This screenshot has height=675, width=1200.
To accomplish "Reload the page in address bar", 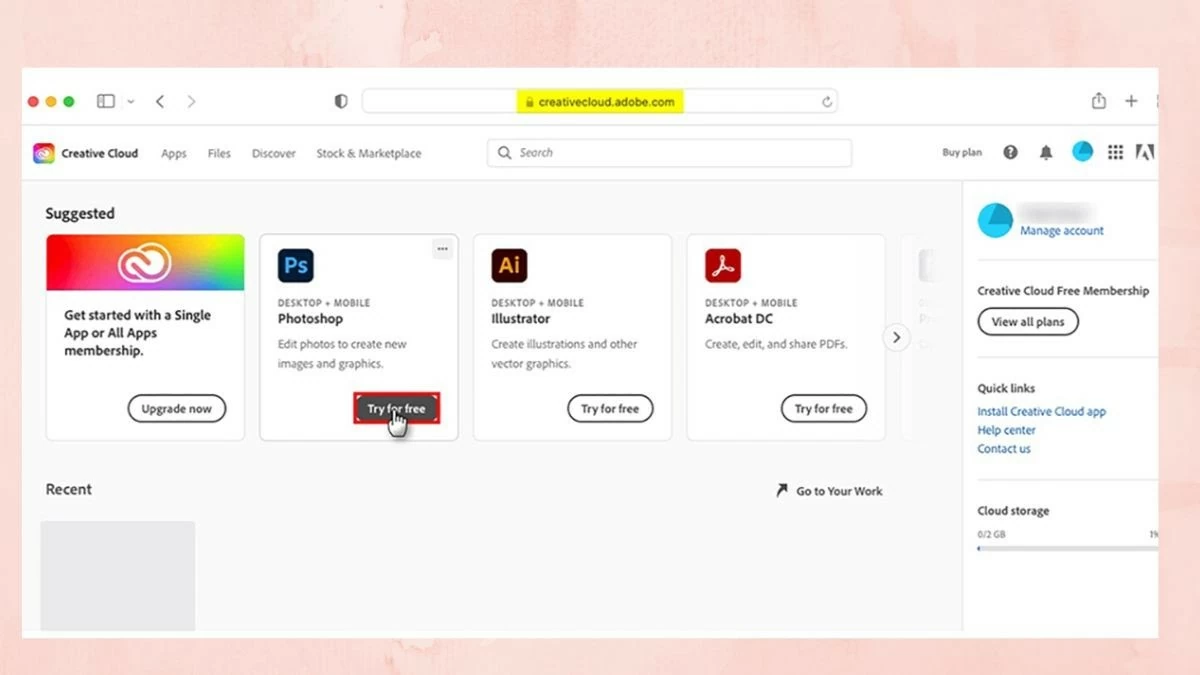I will [827, 102].
